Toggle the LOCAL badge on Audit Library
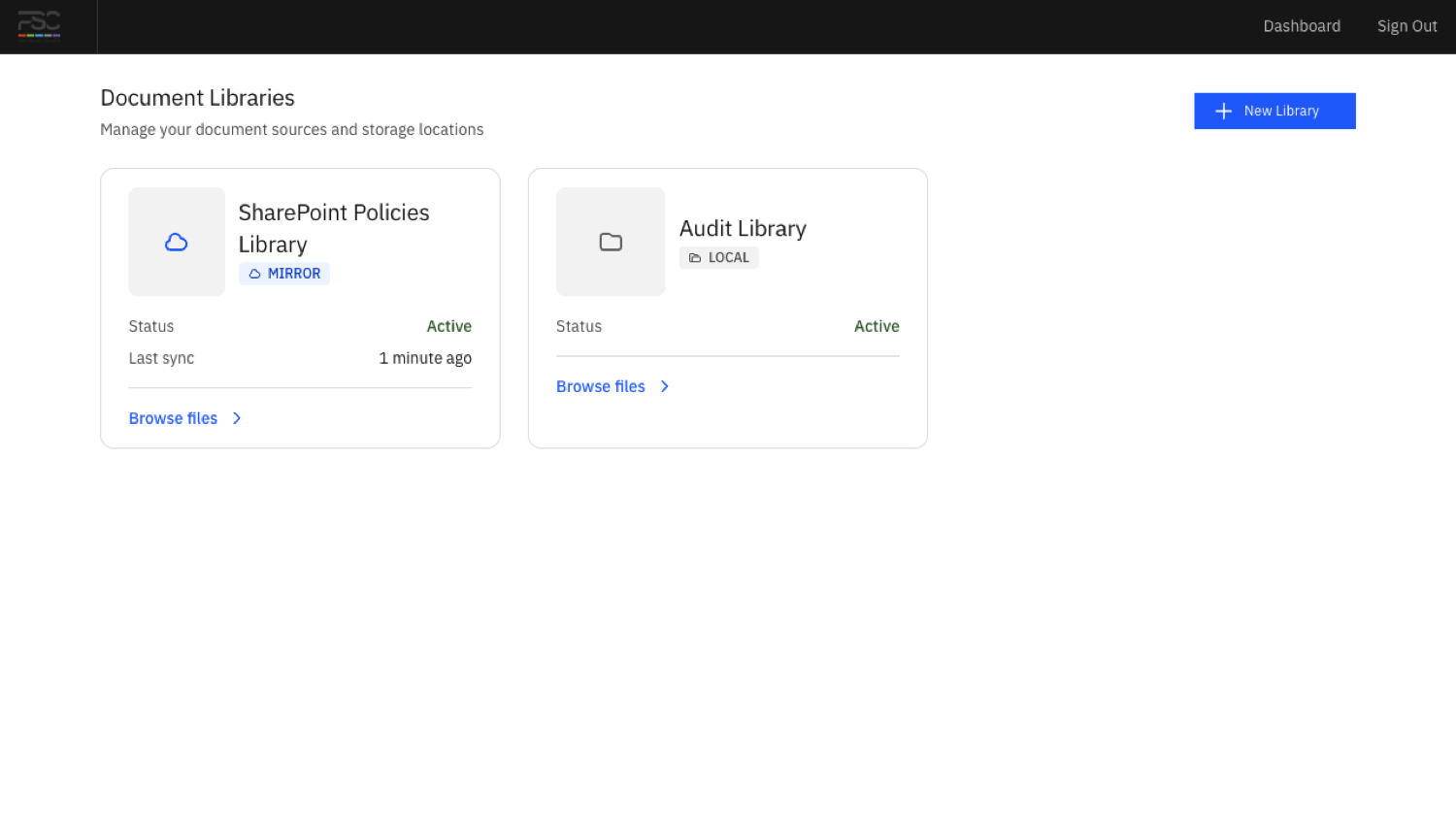This screenshot has height=818, width=1456. tap(718, 257)
